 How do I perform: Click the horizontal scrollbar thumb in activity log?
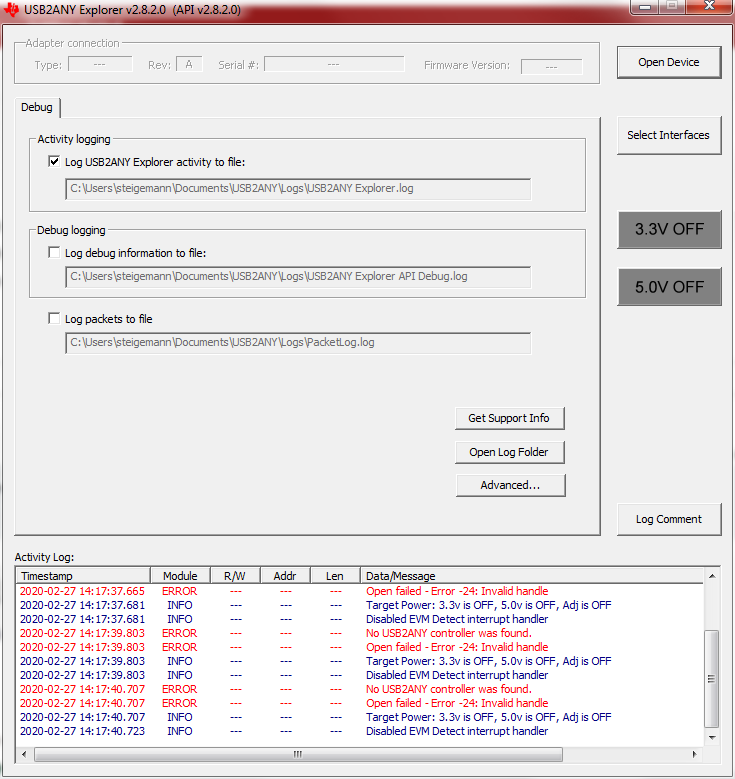coord(298,754)
